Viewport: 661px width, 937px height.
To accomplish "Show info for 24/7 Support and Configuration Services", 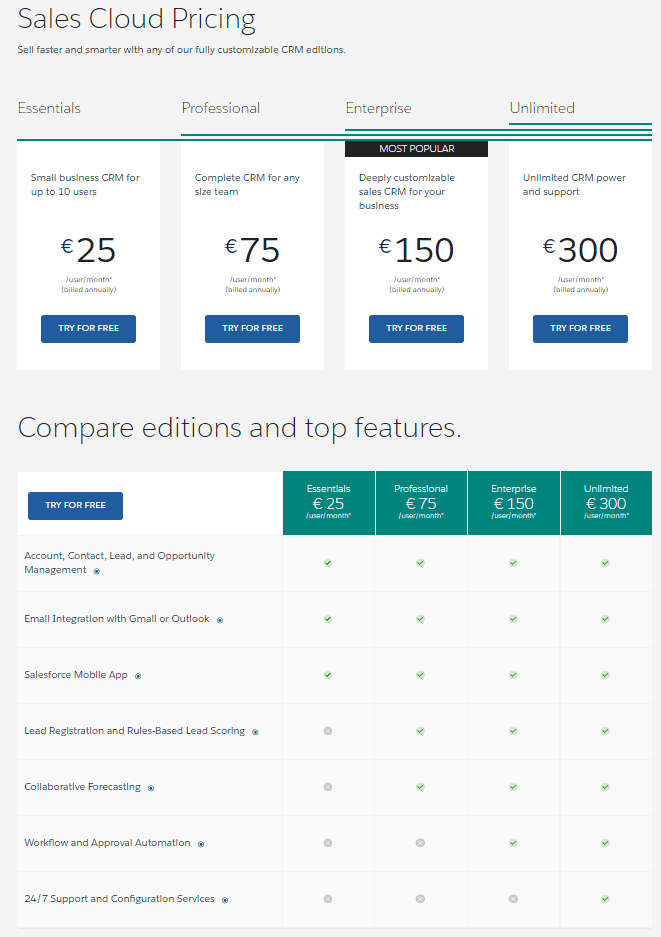I will click(225, 900).
